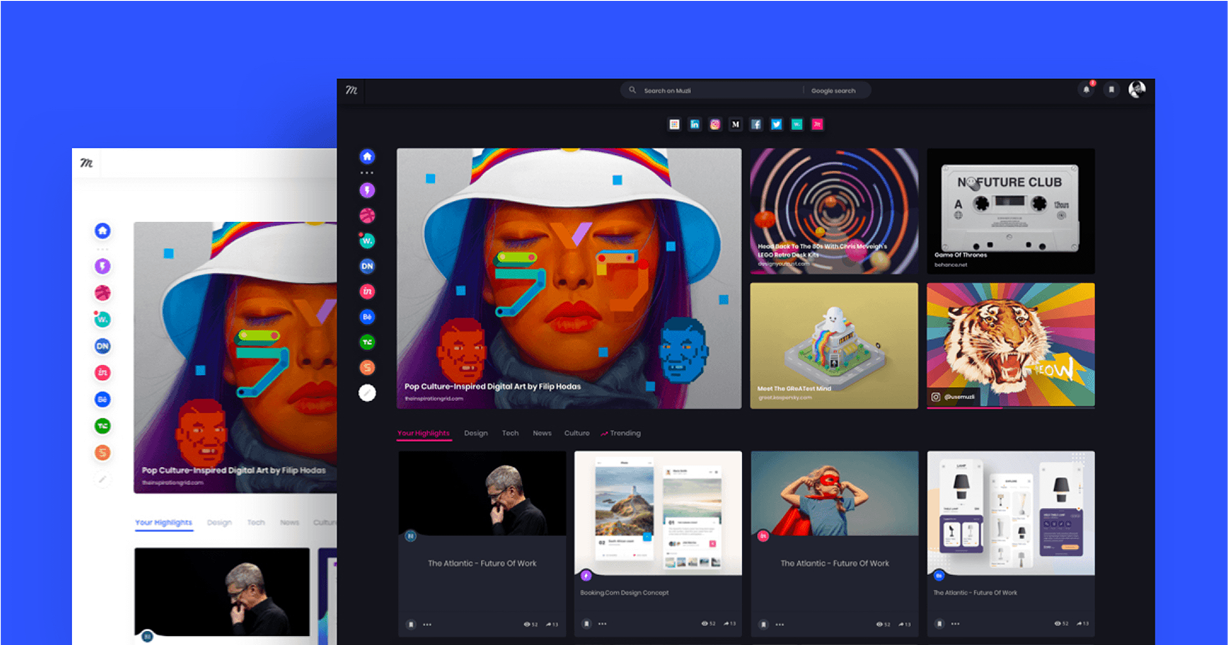Expand the three-dot sidebar menu under Home
This screenshot has width=1228, height=645.
(367, 173)
